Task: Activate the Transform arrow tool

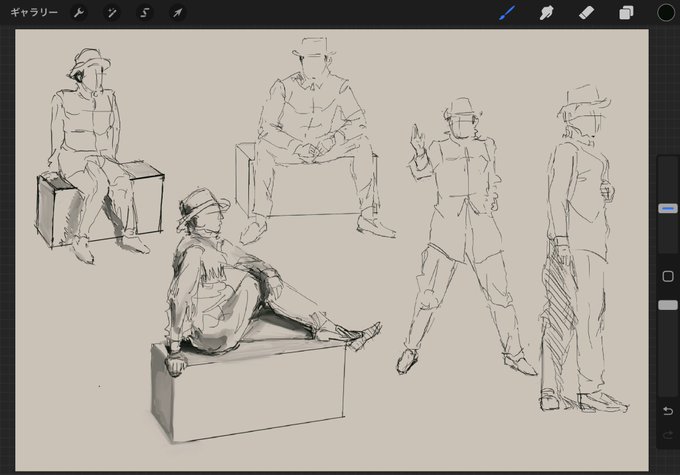Action: click(177, 13)
